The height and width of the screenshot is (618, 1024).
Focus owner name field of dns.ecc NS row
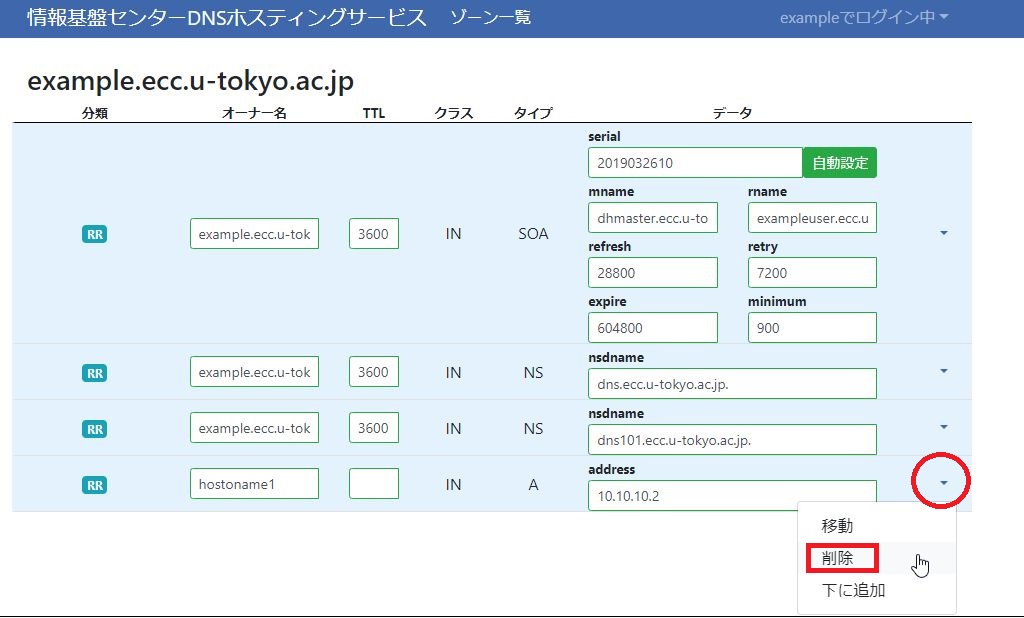[255, 372]
